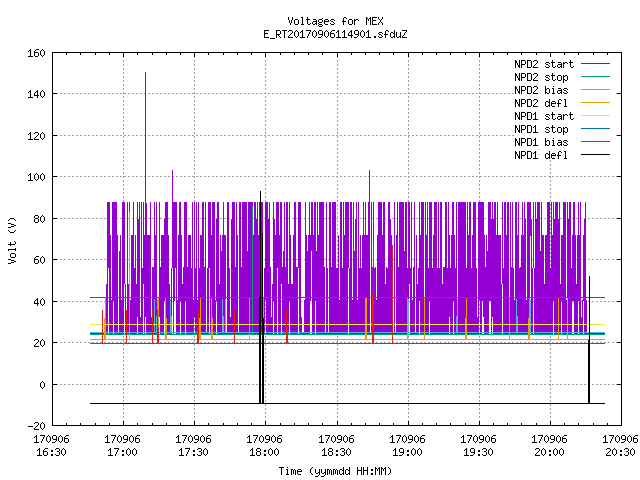Click the 18:00 x-axis time label
Viewport: 640px width, 480px height.
pyautogui.click(x=264, y=452)
